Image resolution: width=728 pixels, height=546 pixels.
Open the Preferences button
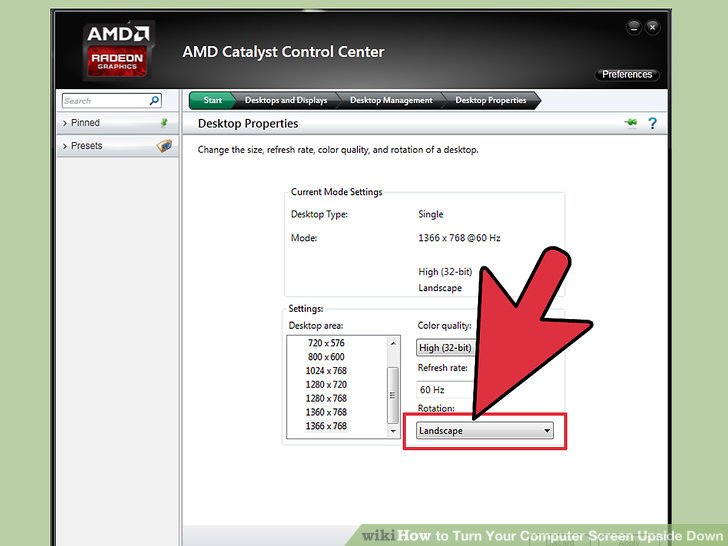click(x=627, y=74)
